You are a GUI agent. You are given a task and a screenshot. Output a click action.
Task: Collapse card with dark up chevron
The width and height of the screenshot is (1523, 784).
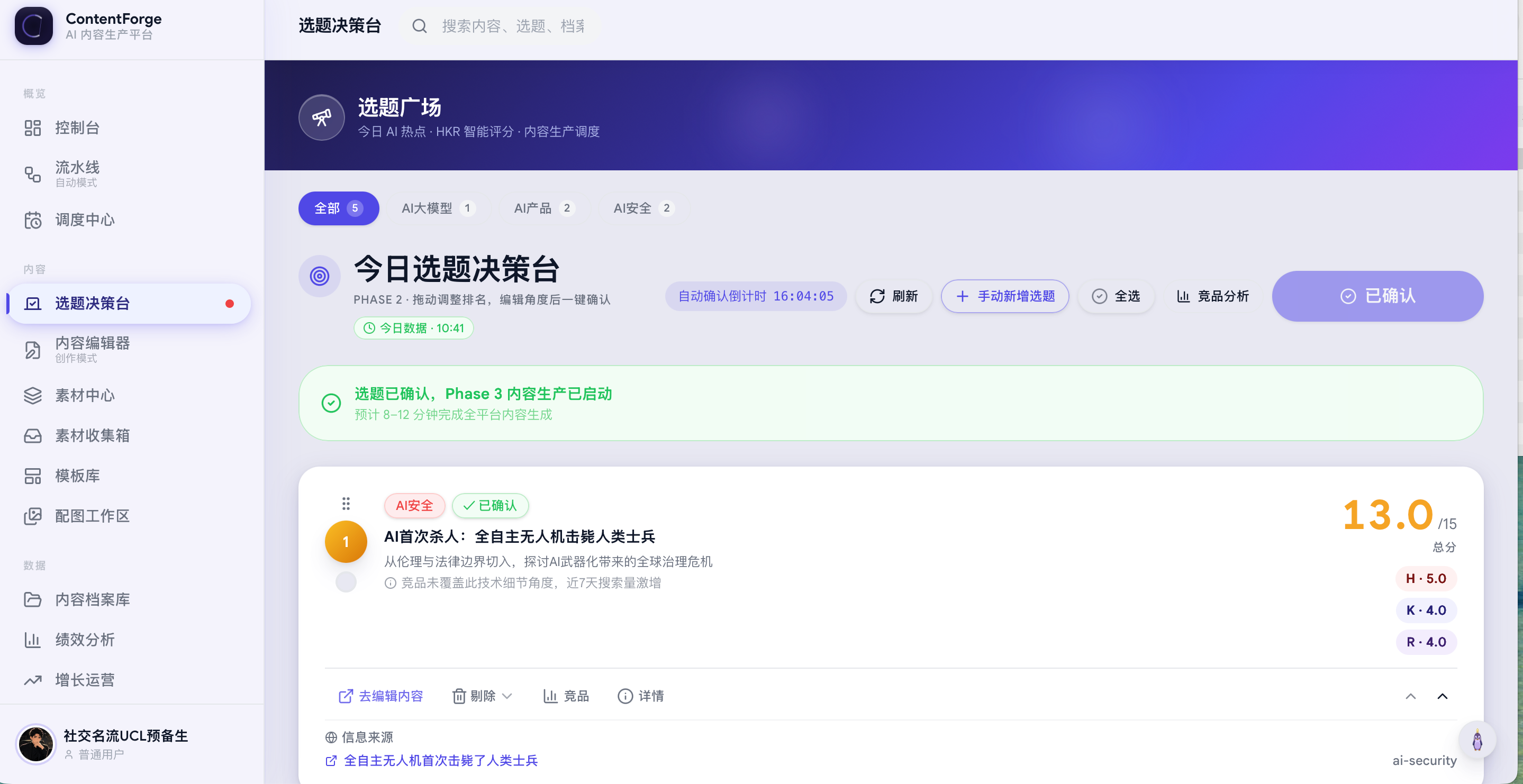pos(1443,697)
